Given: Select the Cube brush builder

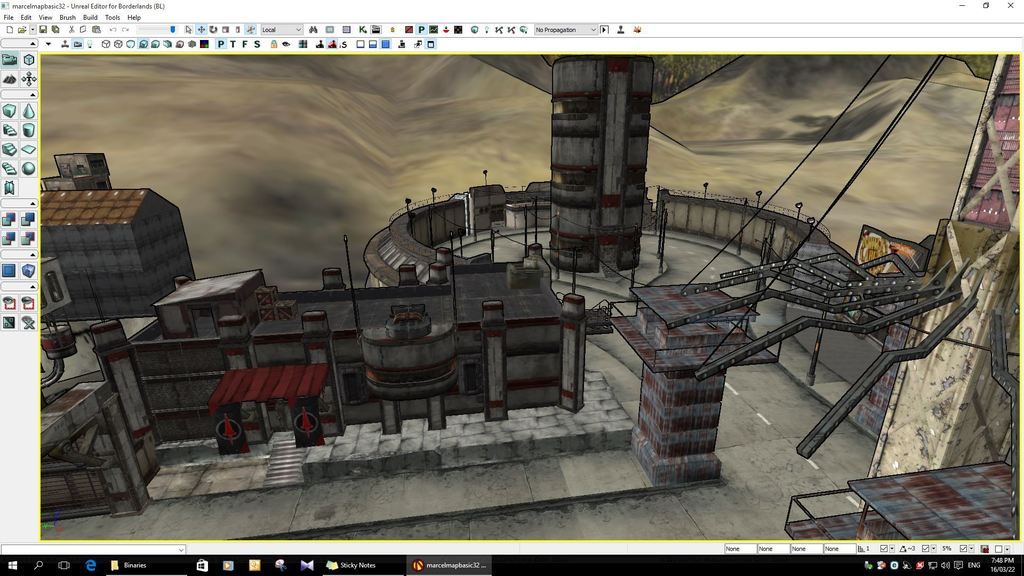Looking at the screenshot, I should tap(9, 111).
